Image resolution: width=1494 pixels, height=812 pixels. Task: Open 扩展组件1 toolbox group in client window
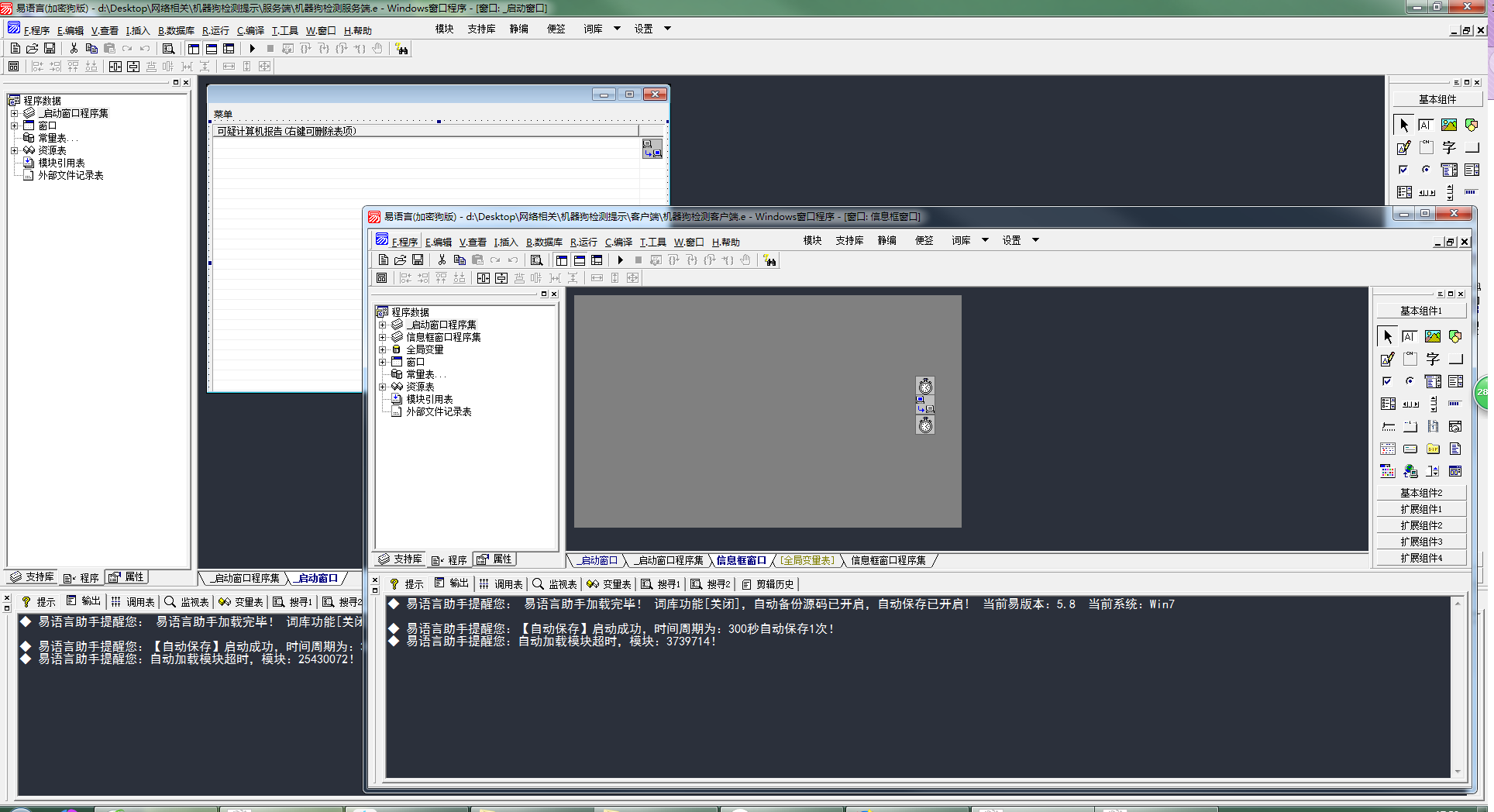pos(1421,509)
